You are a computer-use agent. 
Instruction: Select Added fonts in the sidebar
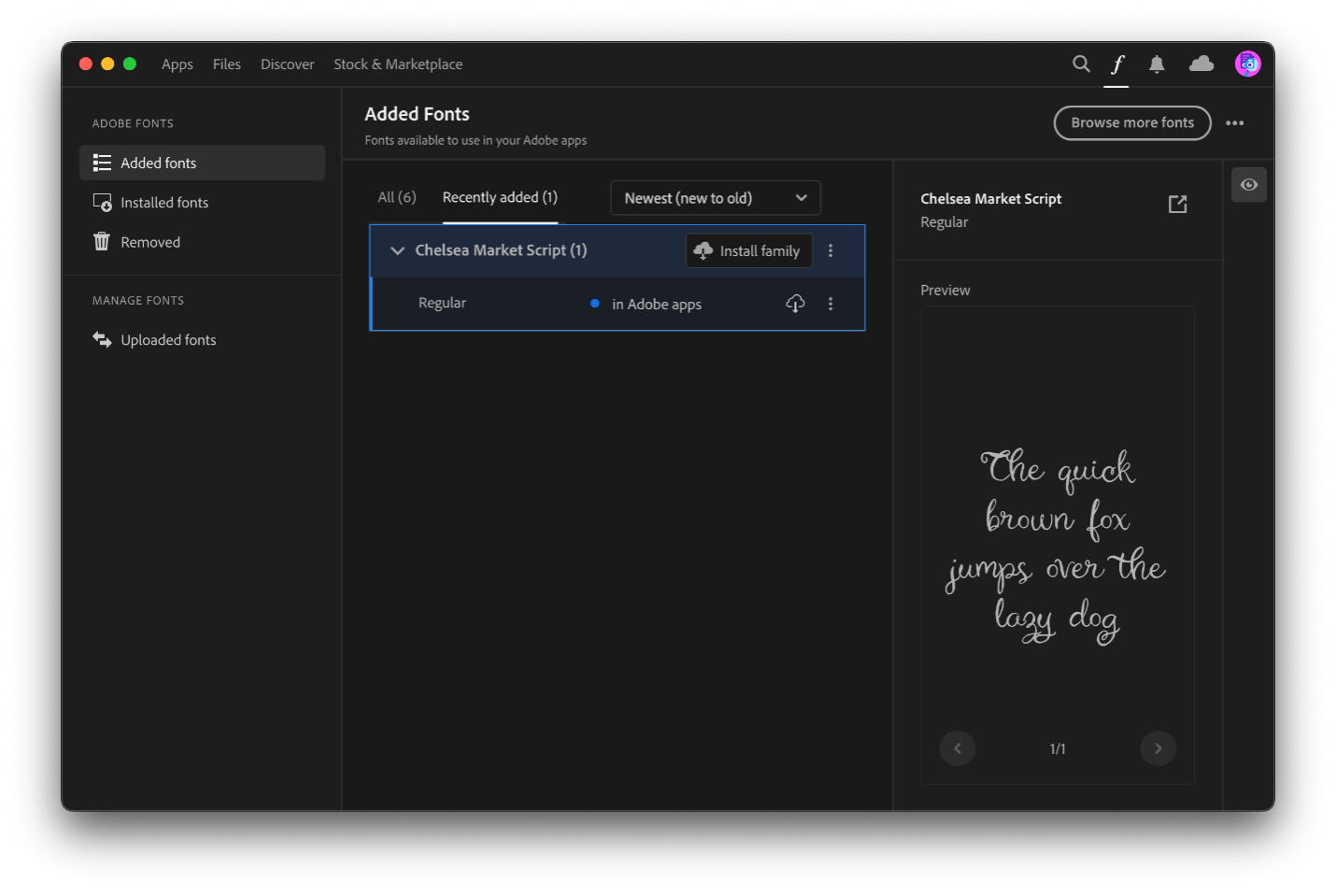pyautogui.click(x=202, y=163)
